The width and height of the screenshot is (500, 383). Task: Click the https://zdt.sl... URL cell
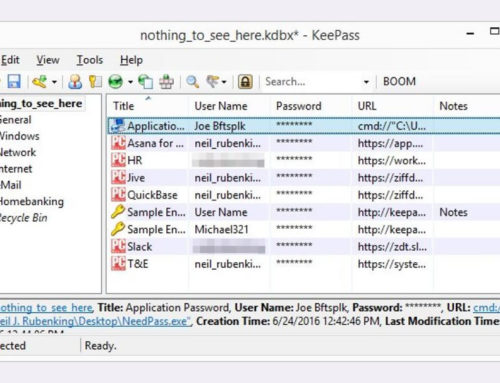pyautogui.click(x=392, y=247)
